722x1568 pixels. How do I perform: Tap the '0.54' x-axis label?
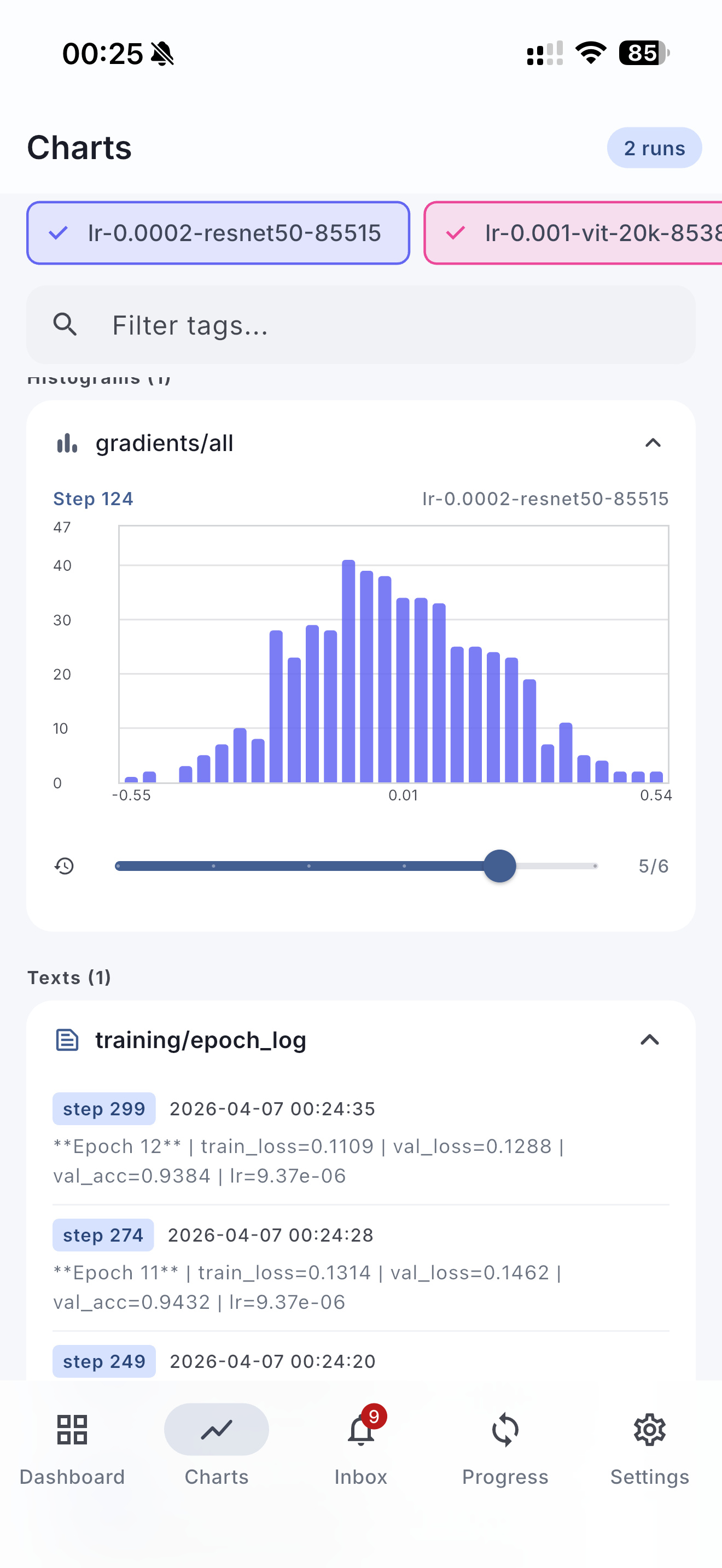coord(656,795)
